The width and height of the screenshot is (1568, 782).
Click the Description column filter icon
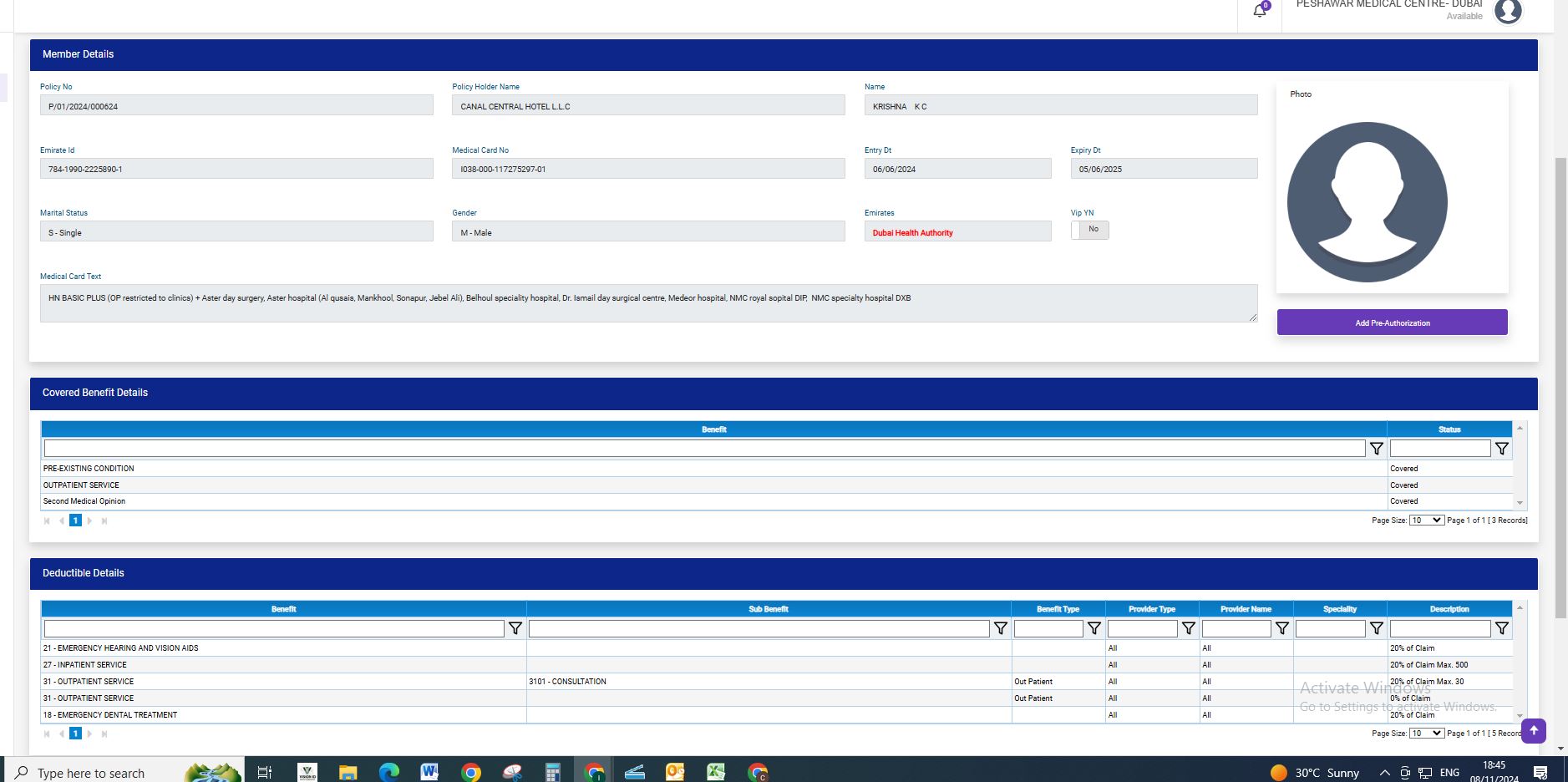click(1501, 628)
